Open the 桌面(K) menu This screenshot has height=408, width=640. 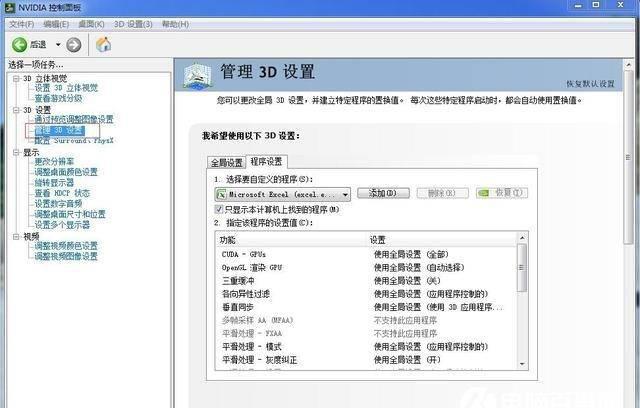[x=91, y=24]
